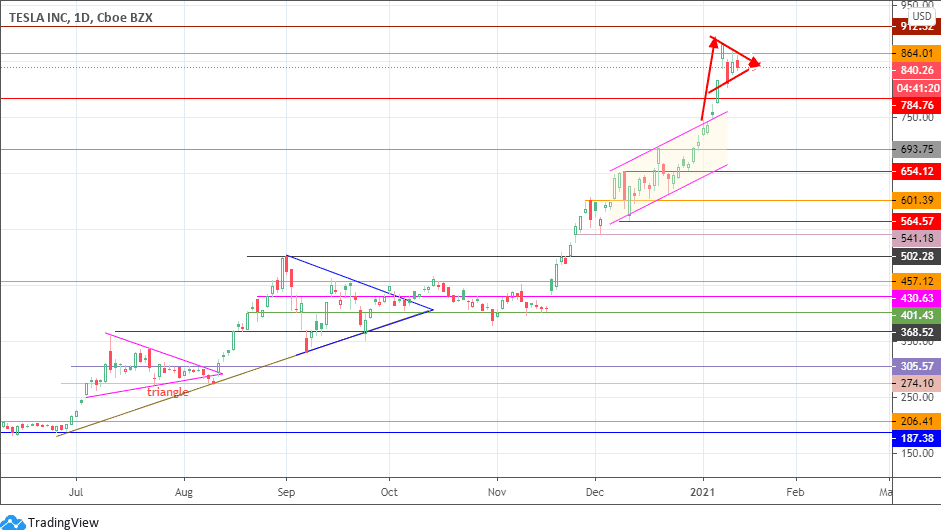Click the 150.00 scale value
This screenshot has width=941, height=531.
917,453
